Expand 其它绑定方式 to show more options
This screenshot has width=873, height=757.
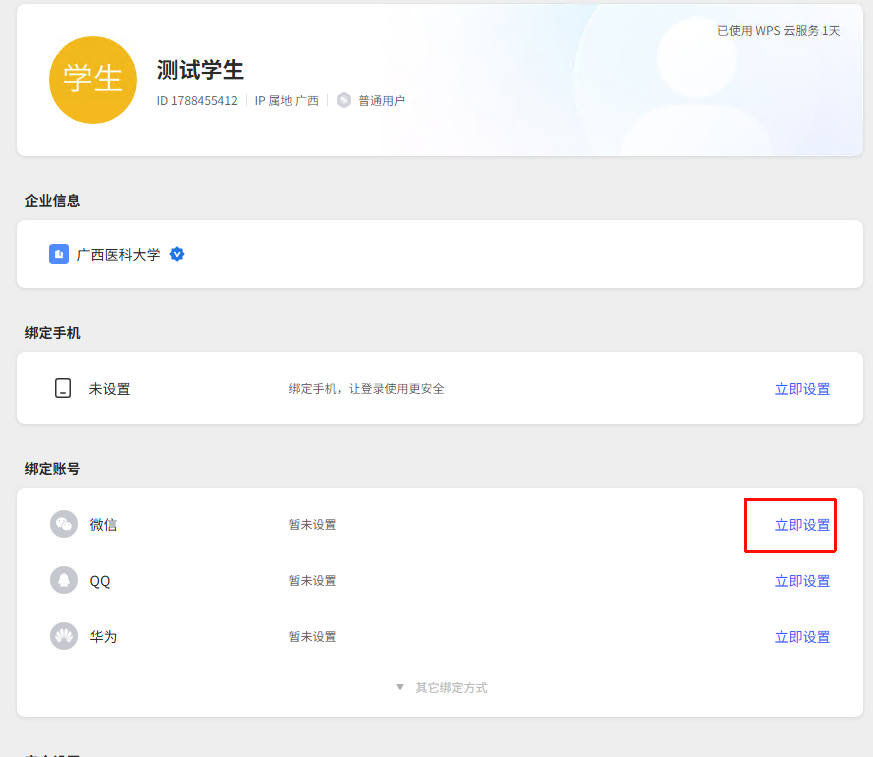coord(441,687)
